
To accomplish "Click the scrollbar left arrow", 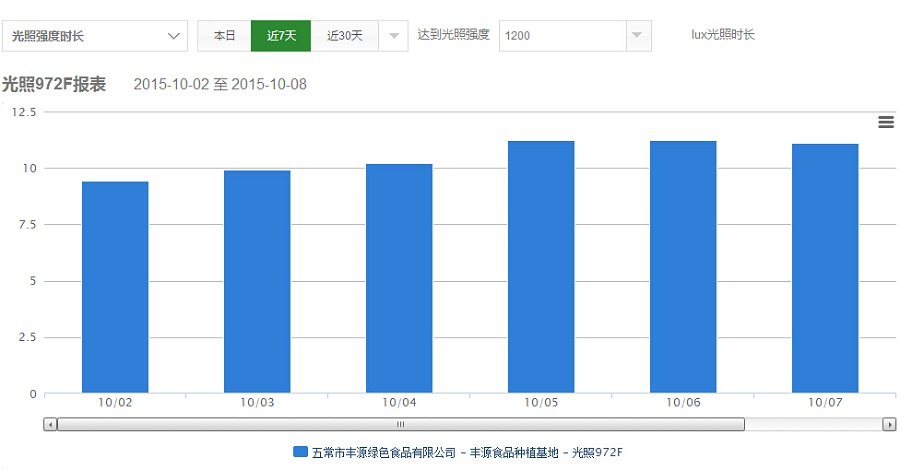I will click(x=50, y=424).
